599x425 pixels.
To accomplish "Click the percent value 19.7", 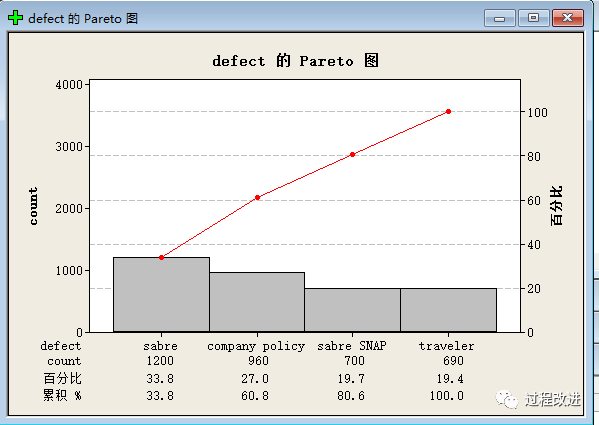I will click(351, 378).
